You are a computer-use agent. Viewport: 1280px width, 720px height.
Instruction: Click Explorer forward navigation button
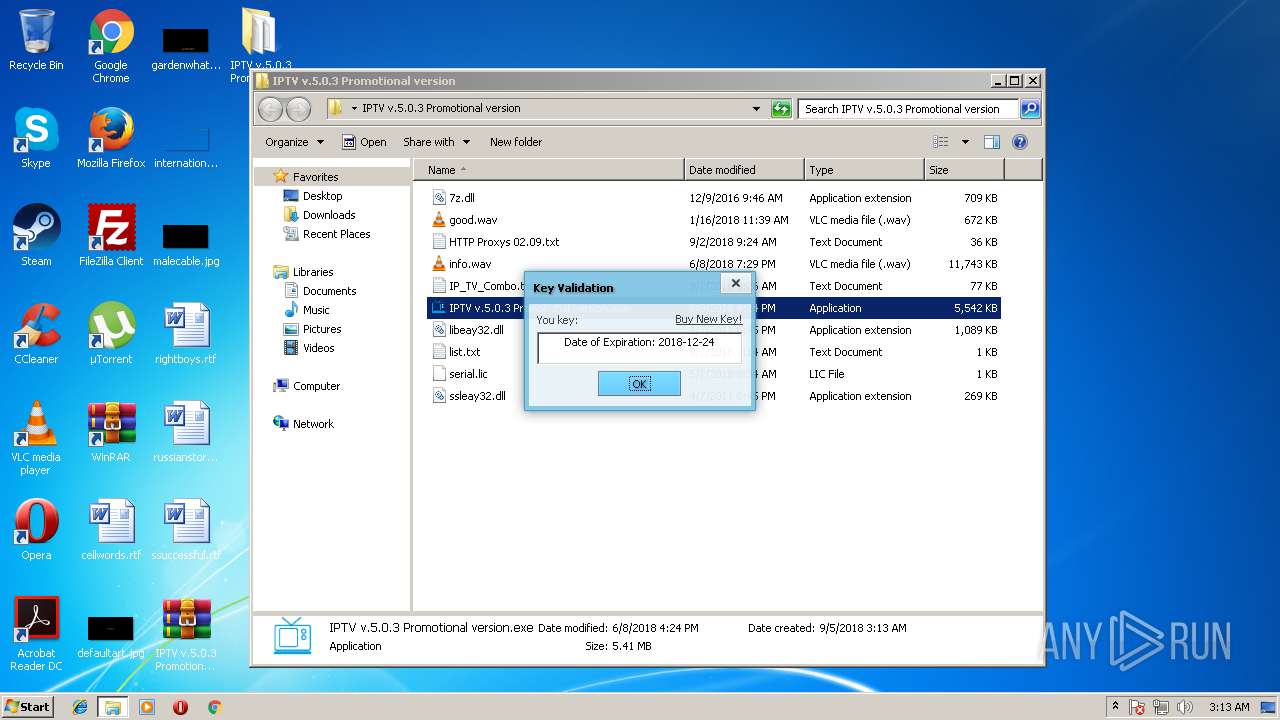coord(298,108)
